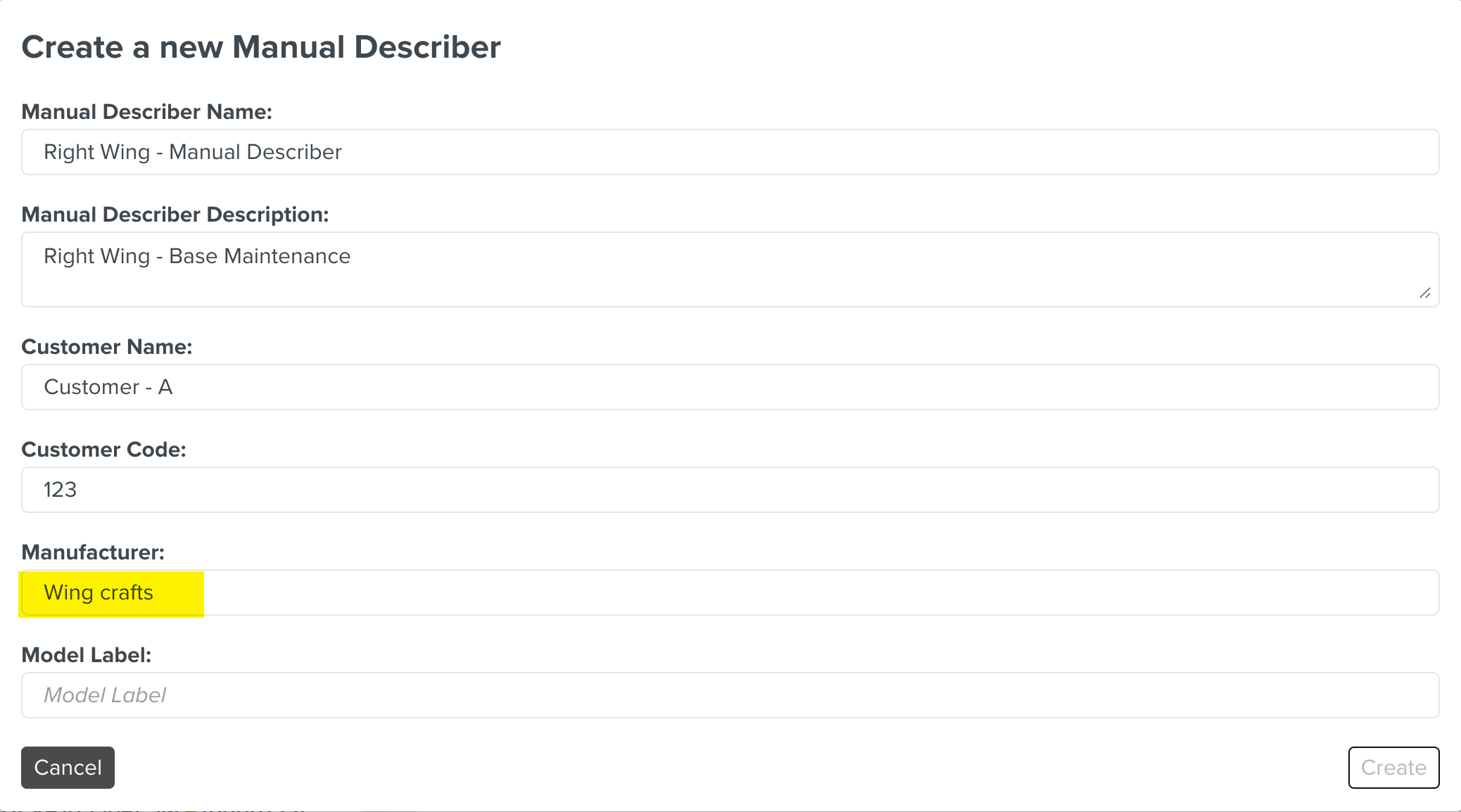Focus the empty Model Label input
Screen dimensions: 1461x812
point(730,695)
